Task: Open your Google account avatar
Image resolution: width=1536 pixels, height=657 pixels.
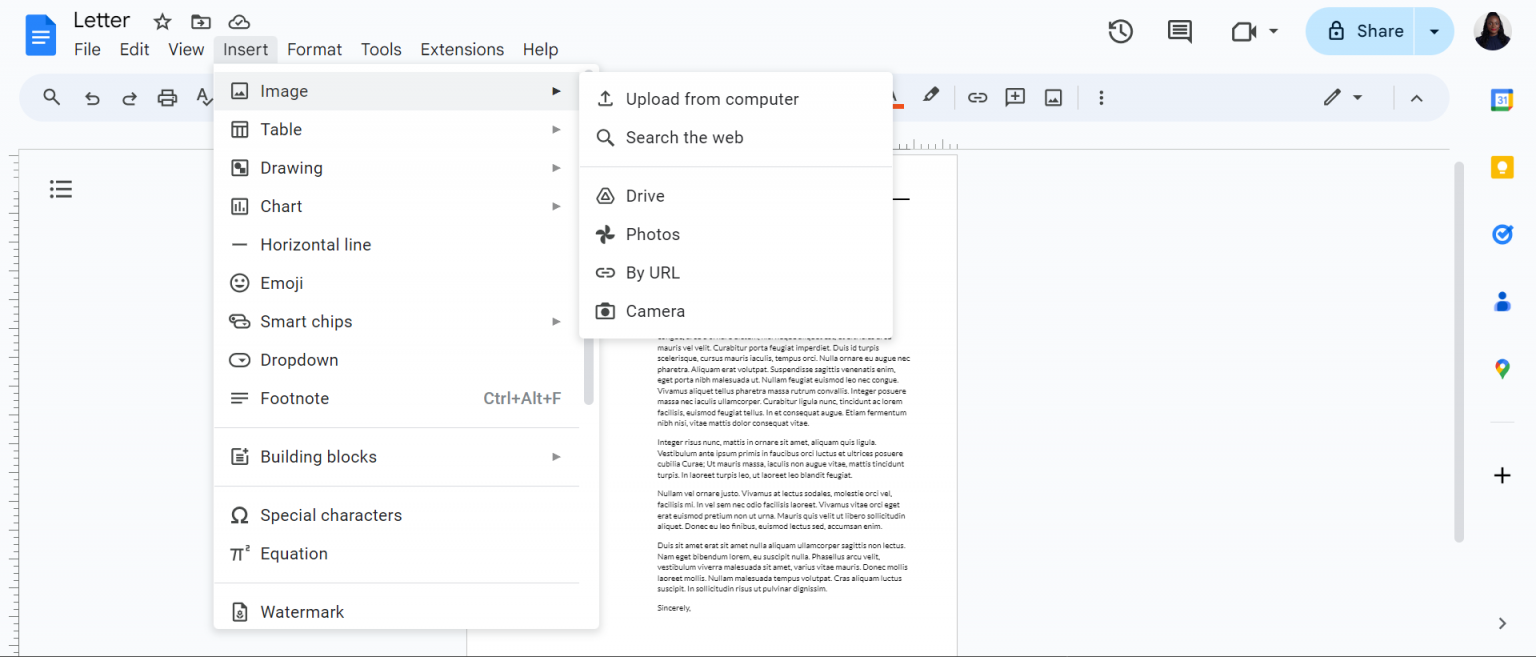Action: 1492,31
